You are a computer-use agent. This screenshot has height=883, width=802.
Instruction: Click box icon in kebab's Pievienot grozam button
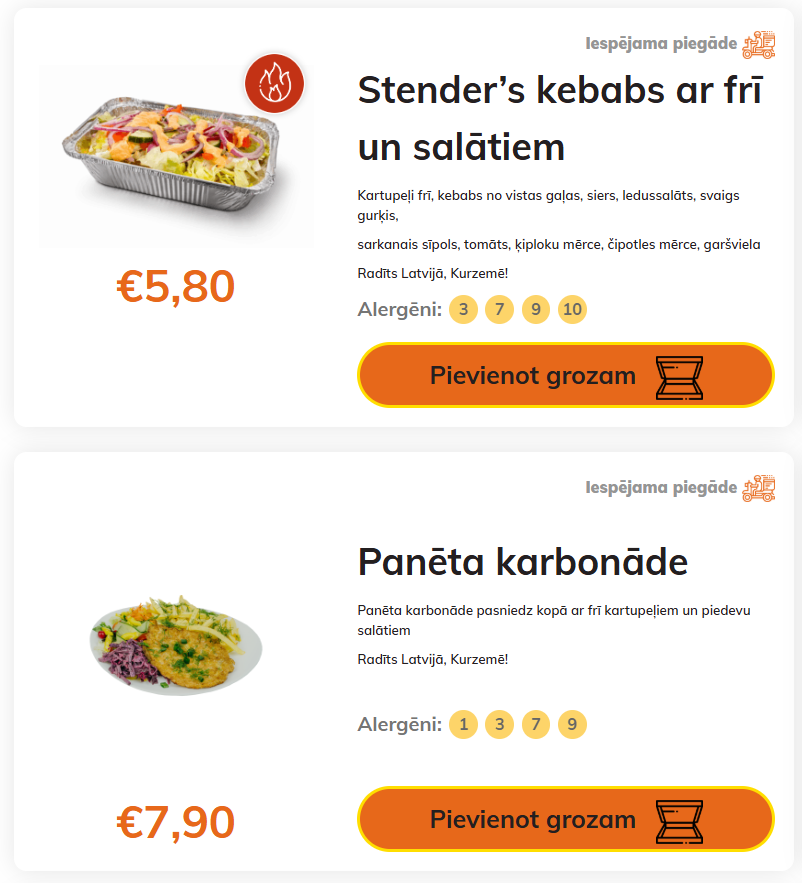679,377
